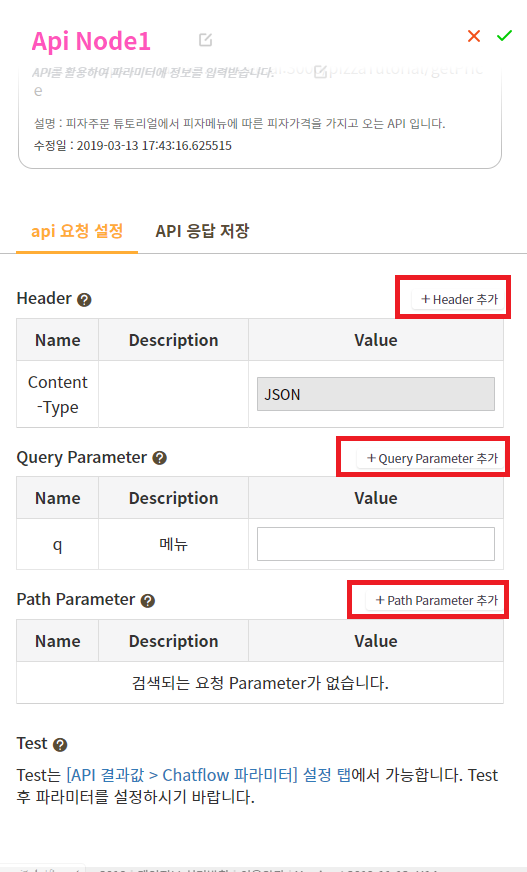Confirm settings with the green checkmark icon
Image resolution: width=527 pixels, height=872 pixels.
click(504, 36)
